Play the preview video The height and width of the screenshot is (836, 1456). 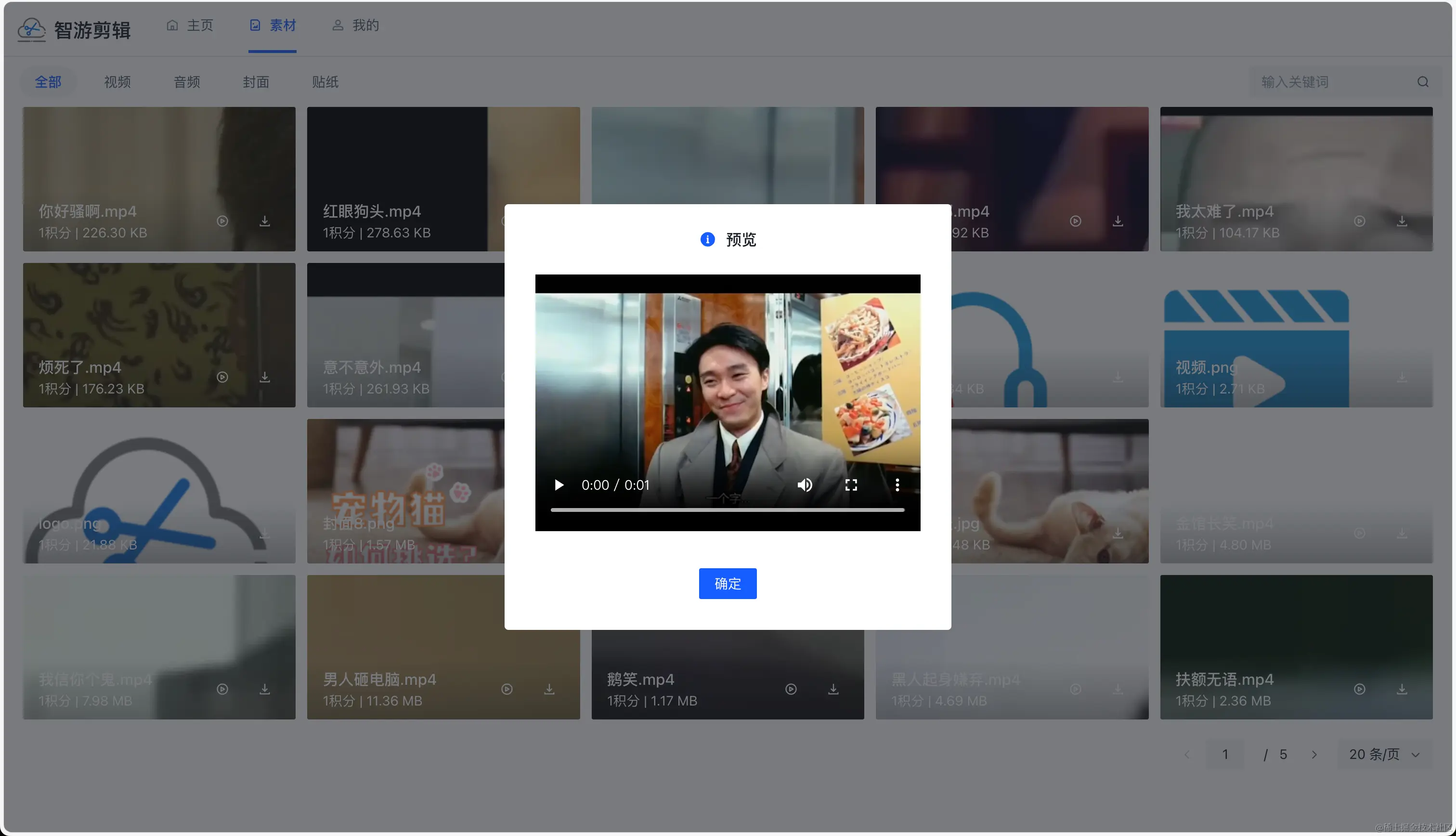559,485
